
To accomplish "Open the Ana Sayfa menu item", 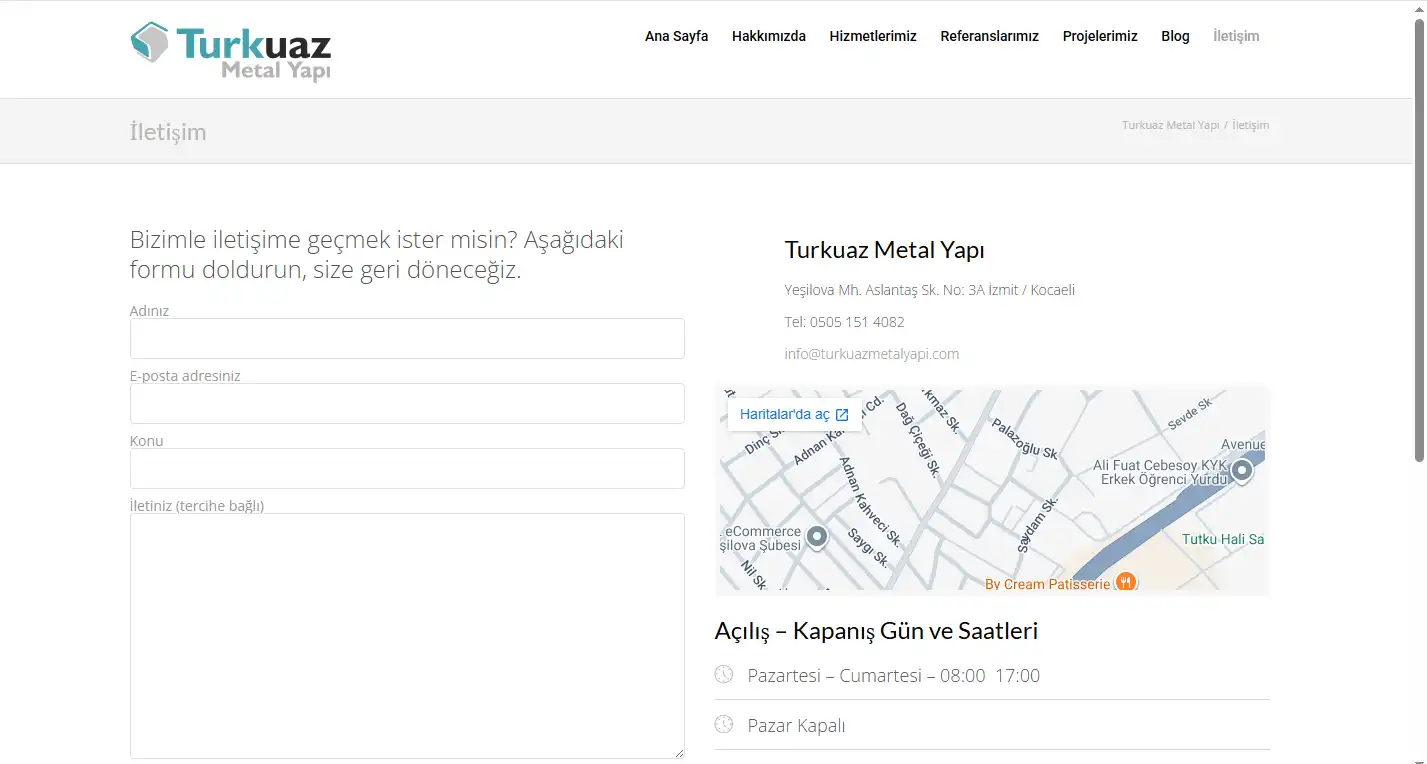I will [676, 36].
